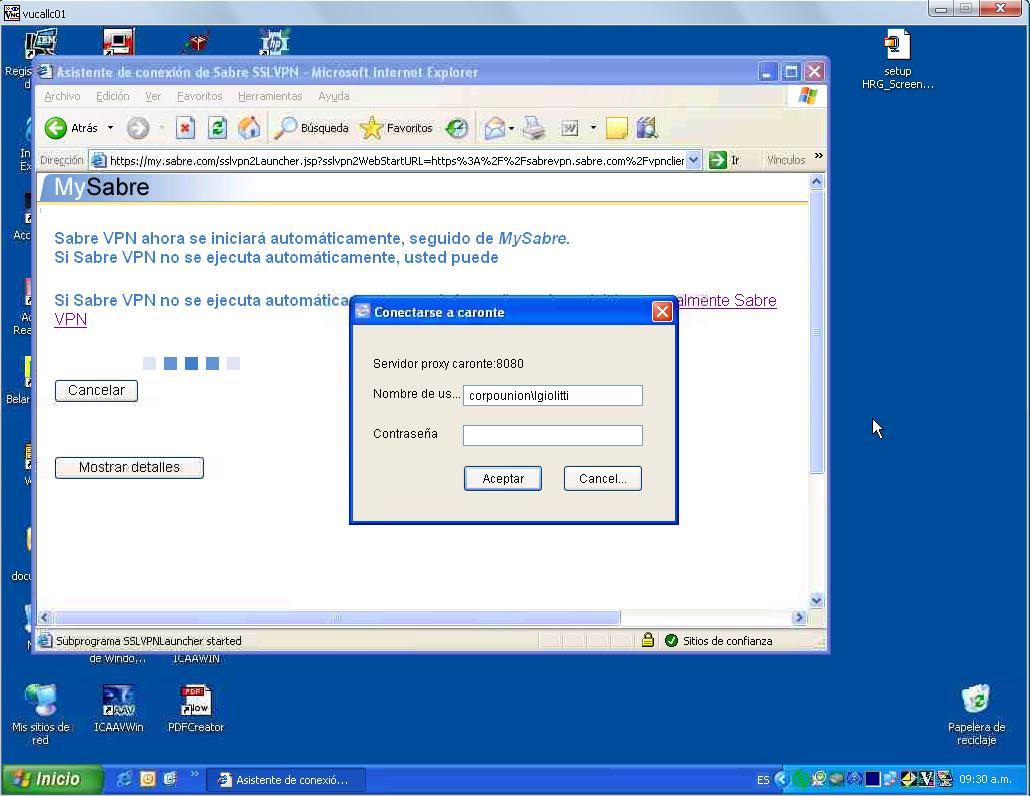
Task: Stop page loading with red X icon
Action: (x=185, y=128)
